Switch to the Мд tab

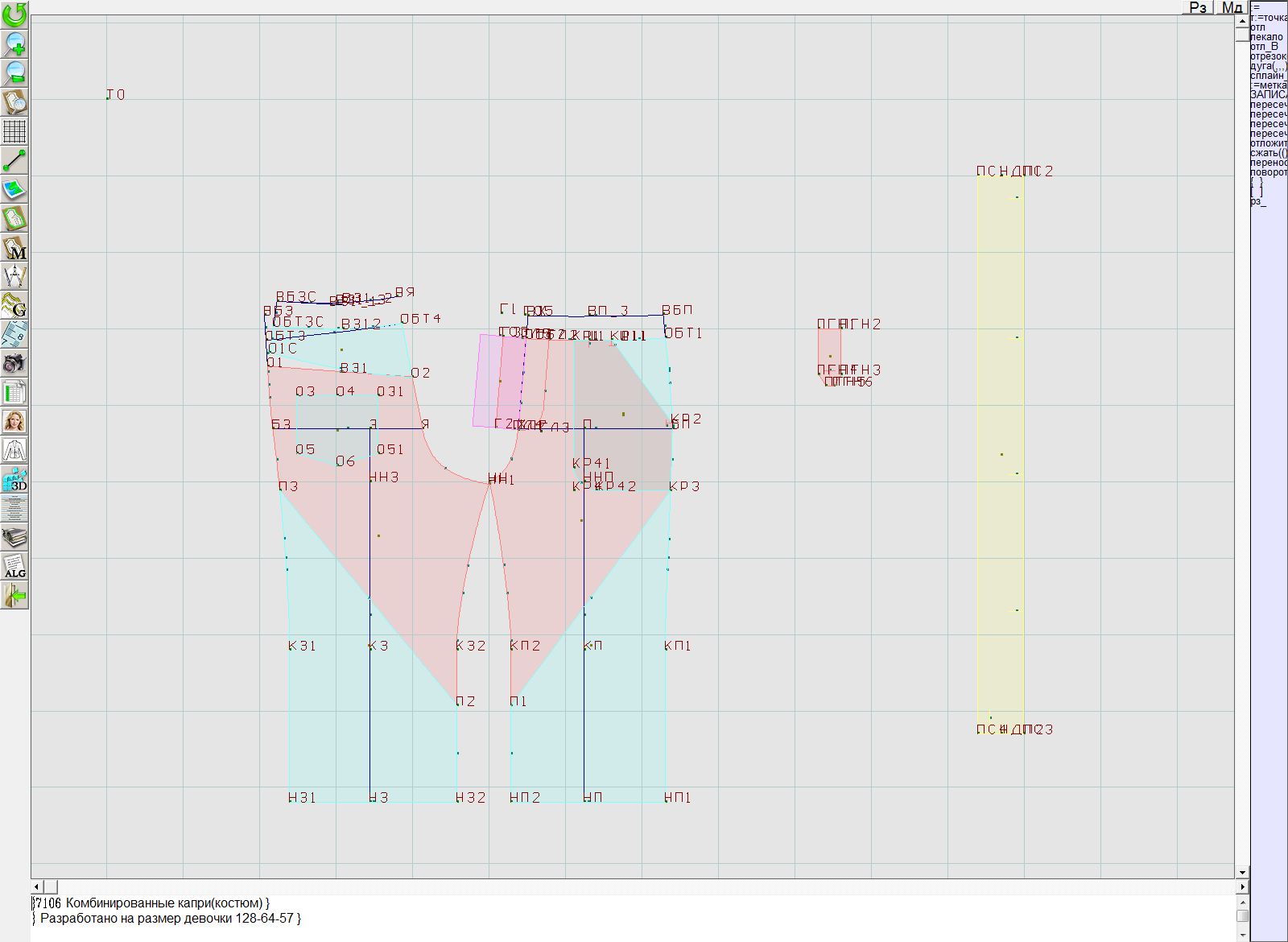pos(1232,7)
